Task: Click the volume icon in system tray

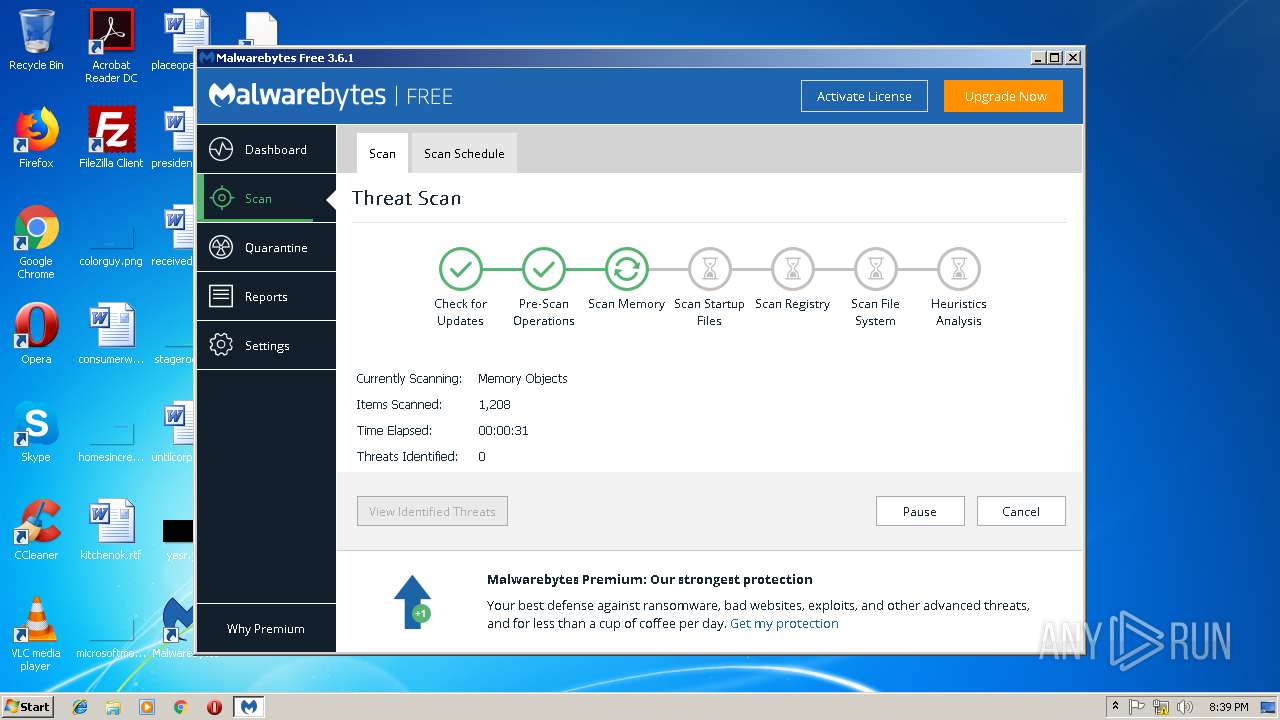Action: point(1185,707)
